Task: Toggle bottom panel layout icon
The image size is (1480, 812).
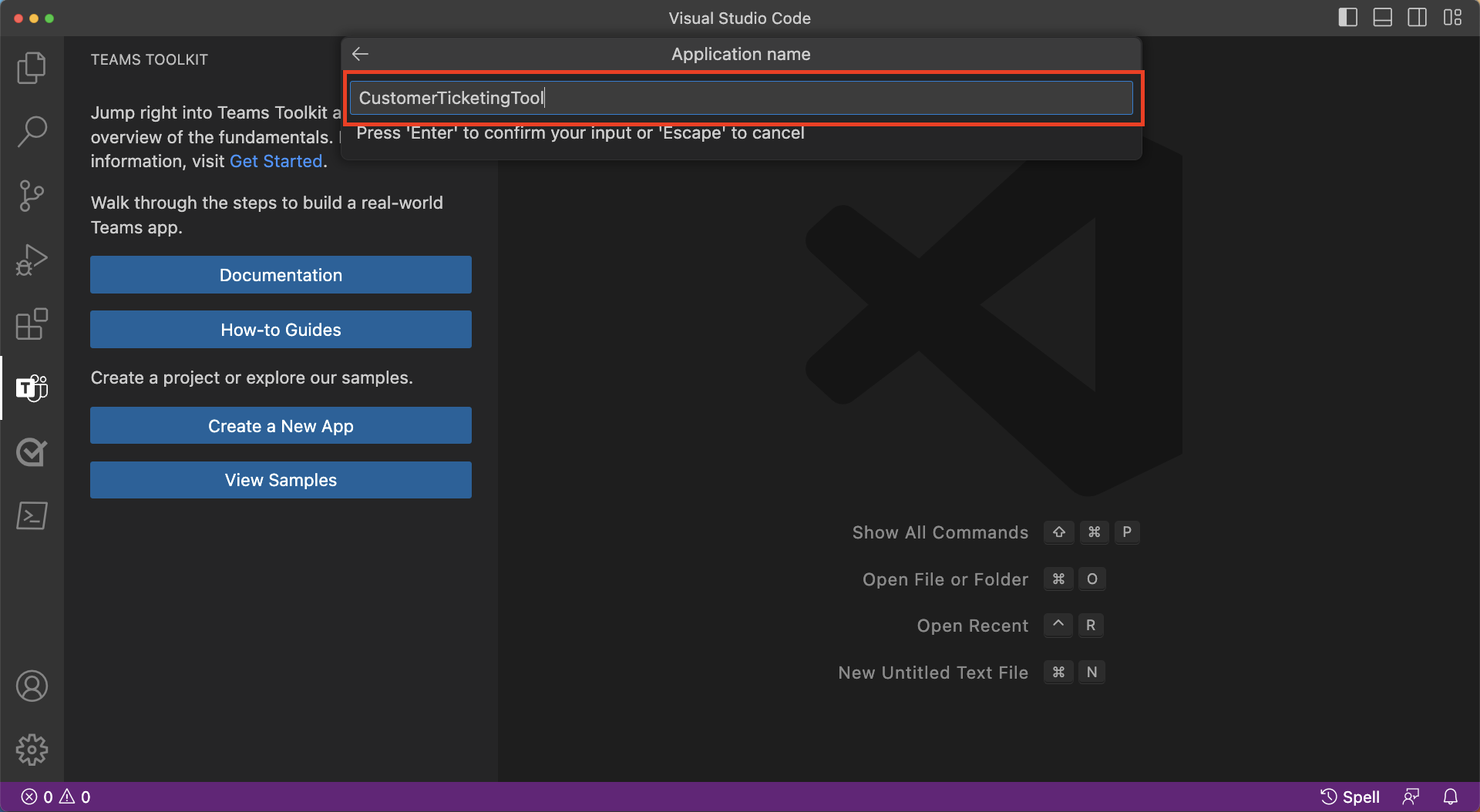Action: pyautogui.click(x=1382, y=18)
